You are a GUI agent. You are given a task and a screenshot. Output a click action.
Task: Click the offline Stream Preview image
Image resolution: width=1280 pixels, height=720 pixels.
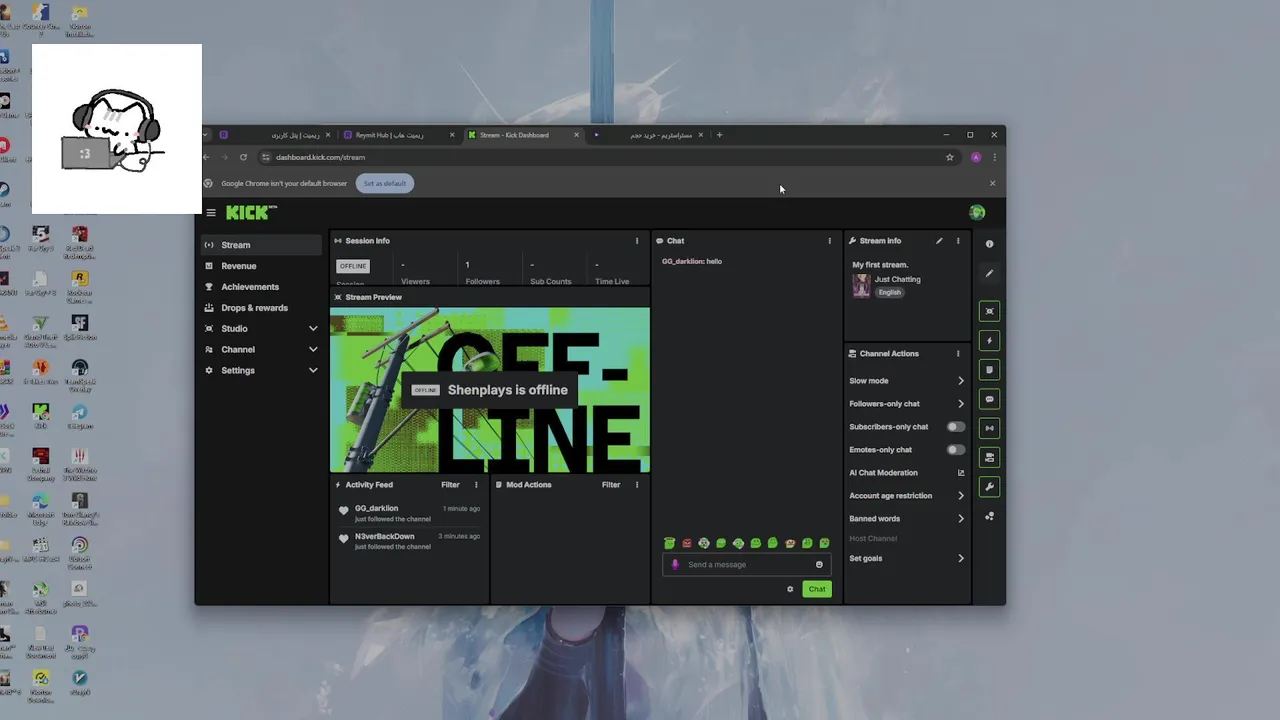(x=490, y=390)
